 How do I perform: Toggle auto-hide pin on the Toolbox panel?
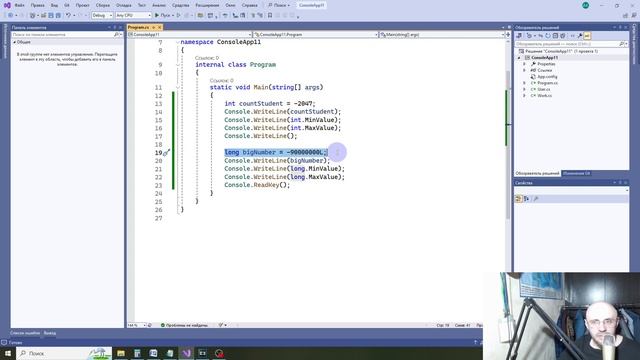click(115, 27)
